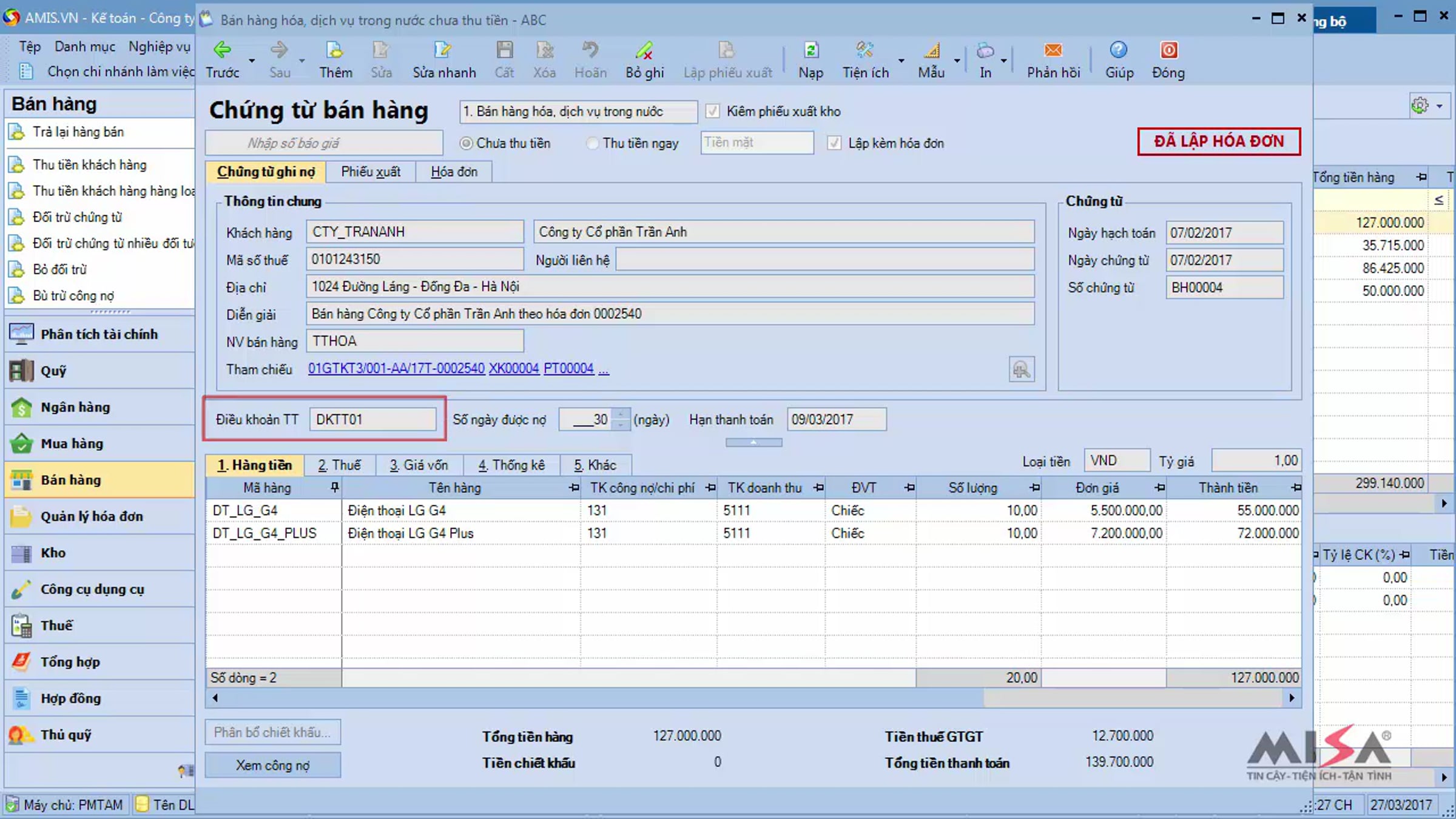
Task: Open the Mua hàng module
Action: pos(99,443)
